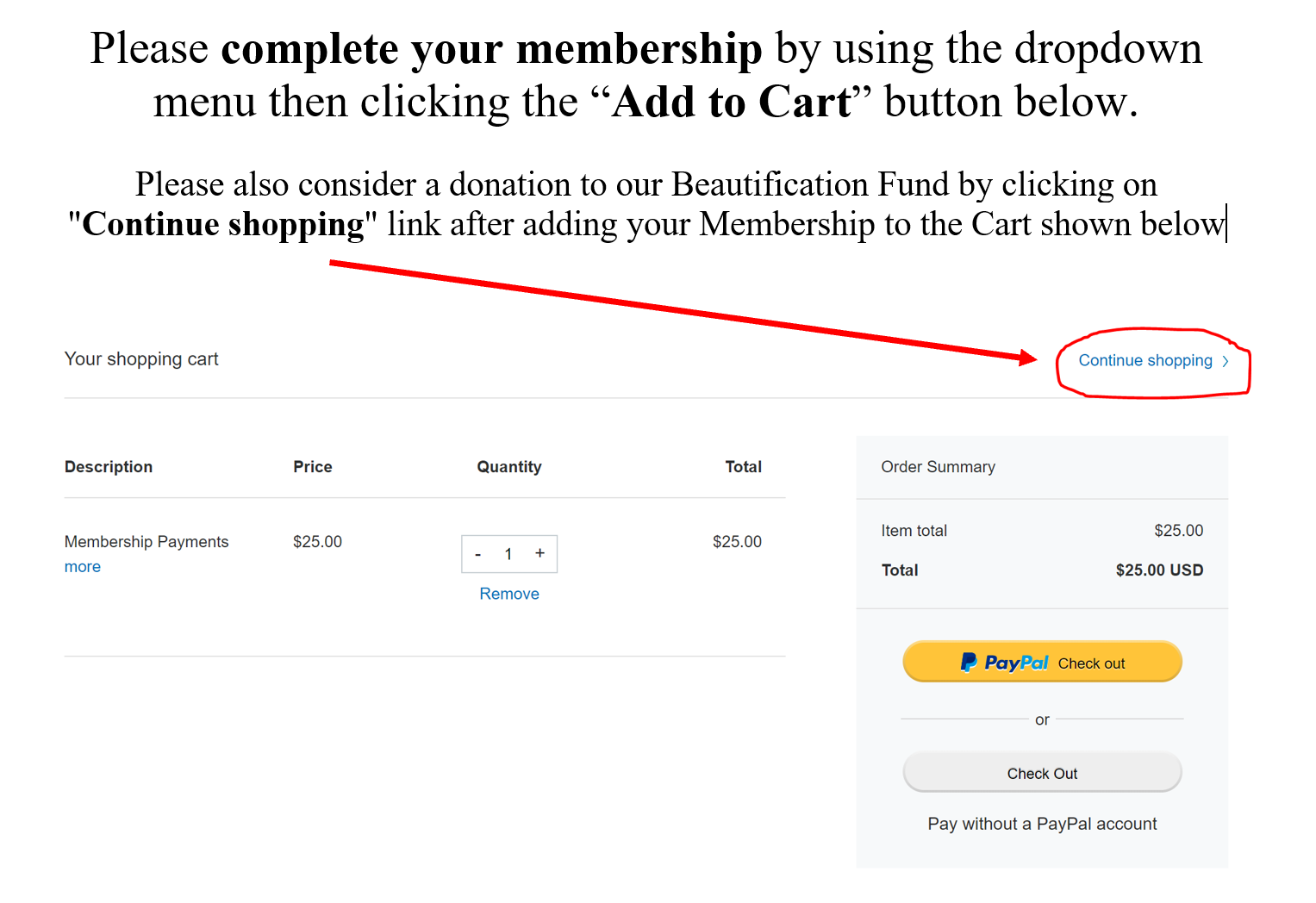Increase quantity with the plus button
The width and height of the screenshot is (1316, 903).
[539, 553]
